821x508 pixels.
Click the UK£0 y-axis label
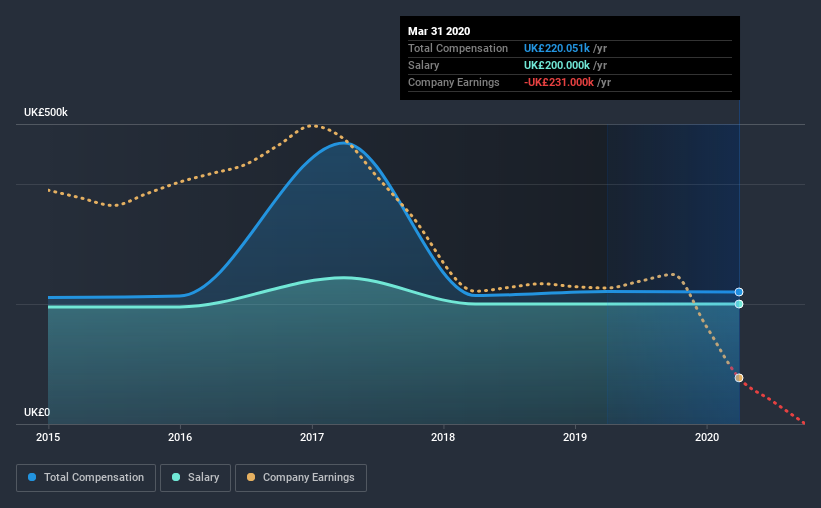coord(37,412)
